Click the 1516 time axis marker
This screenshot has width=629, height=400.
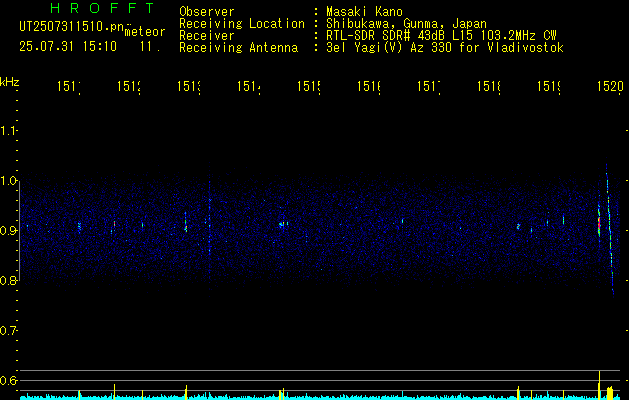tap(369, 86)
